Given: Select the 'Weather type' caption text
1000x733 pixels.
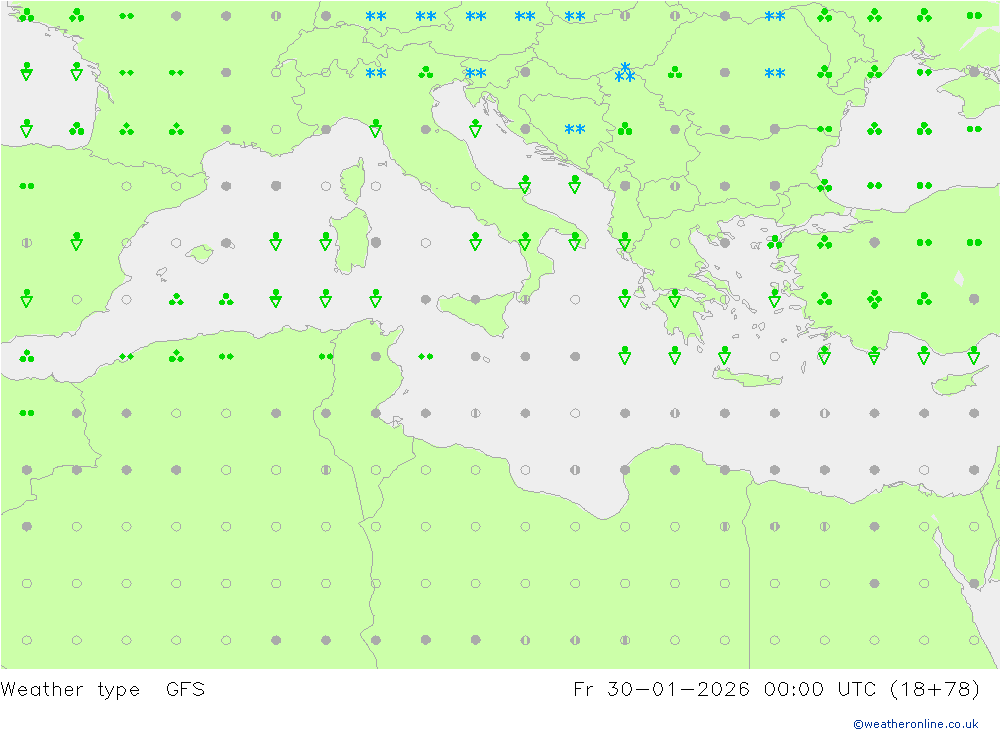Looking at the screenshot, I should (70, 690).
